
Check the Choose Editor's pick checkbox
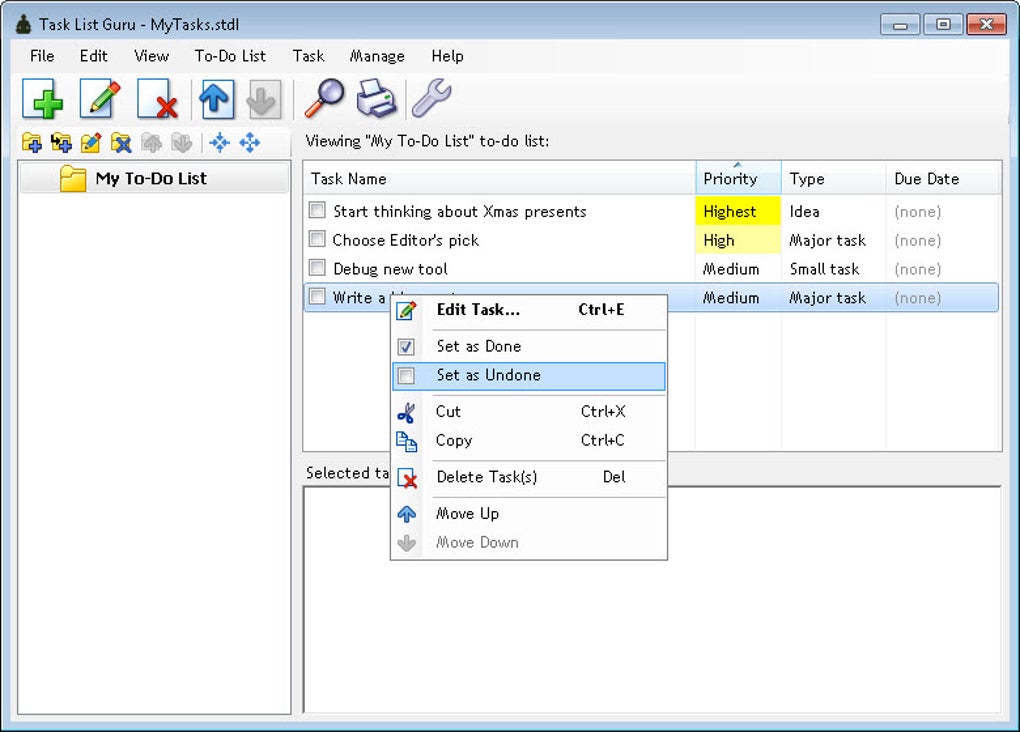pyautogui.click(x=317, y=239)
